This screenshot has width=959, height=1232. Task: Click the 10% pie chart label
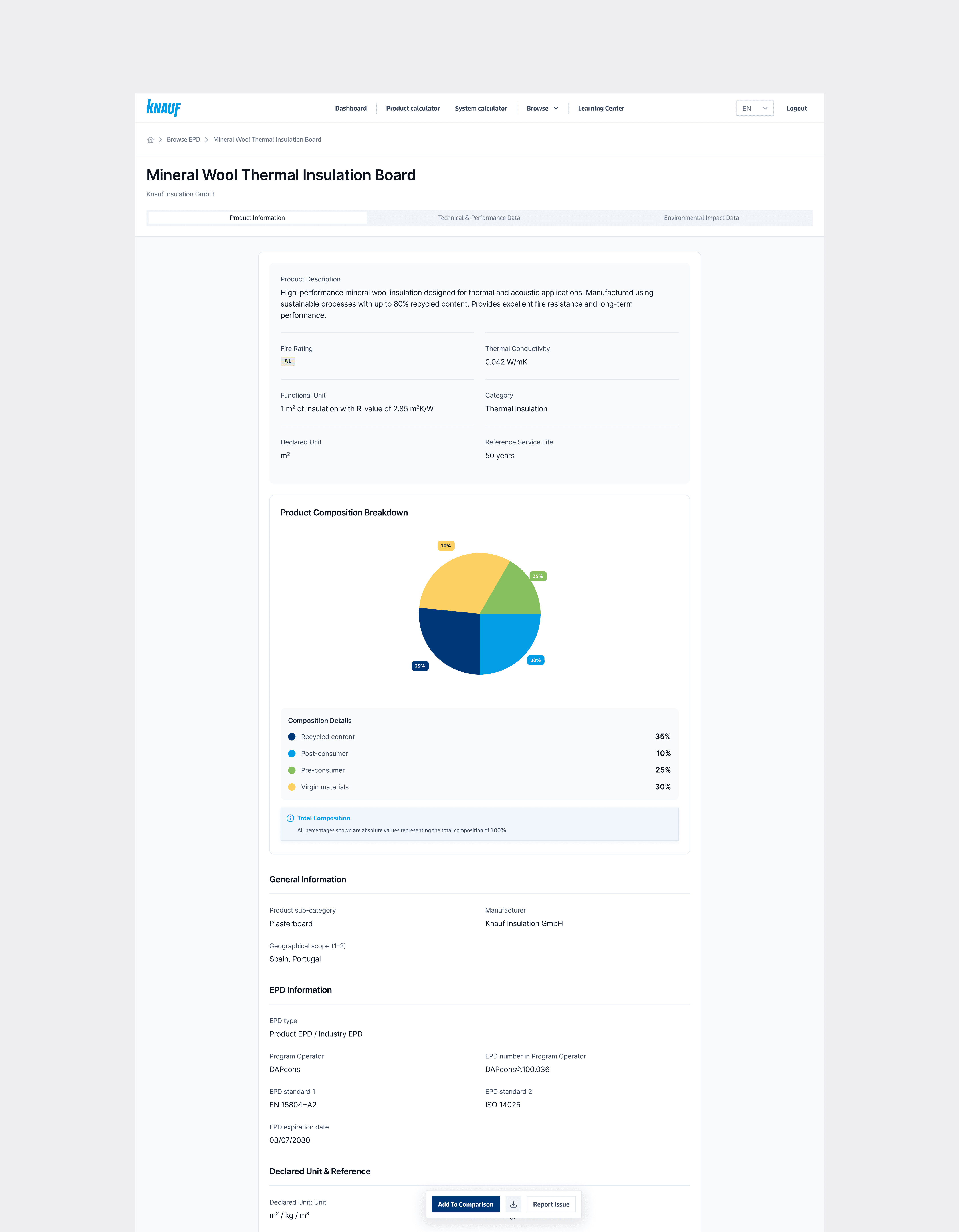coord(446,545)
